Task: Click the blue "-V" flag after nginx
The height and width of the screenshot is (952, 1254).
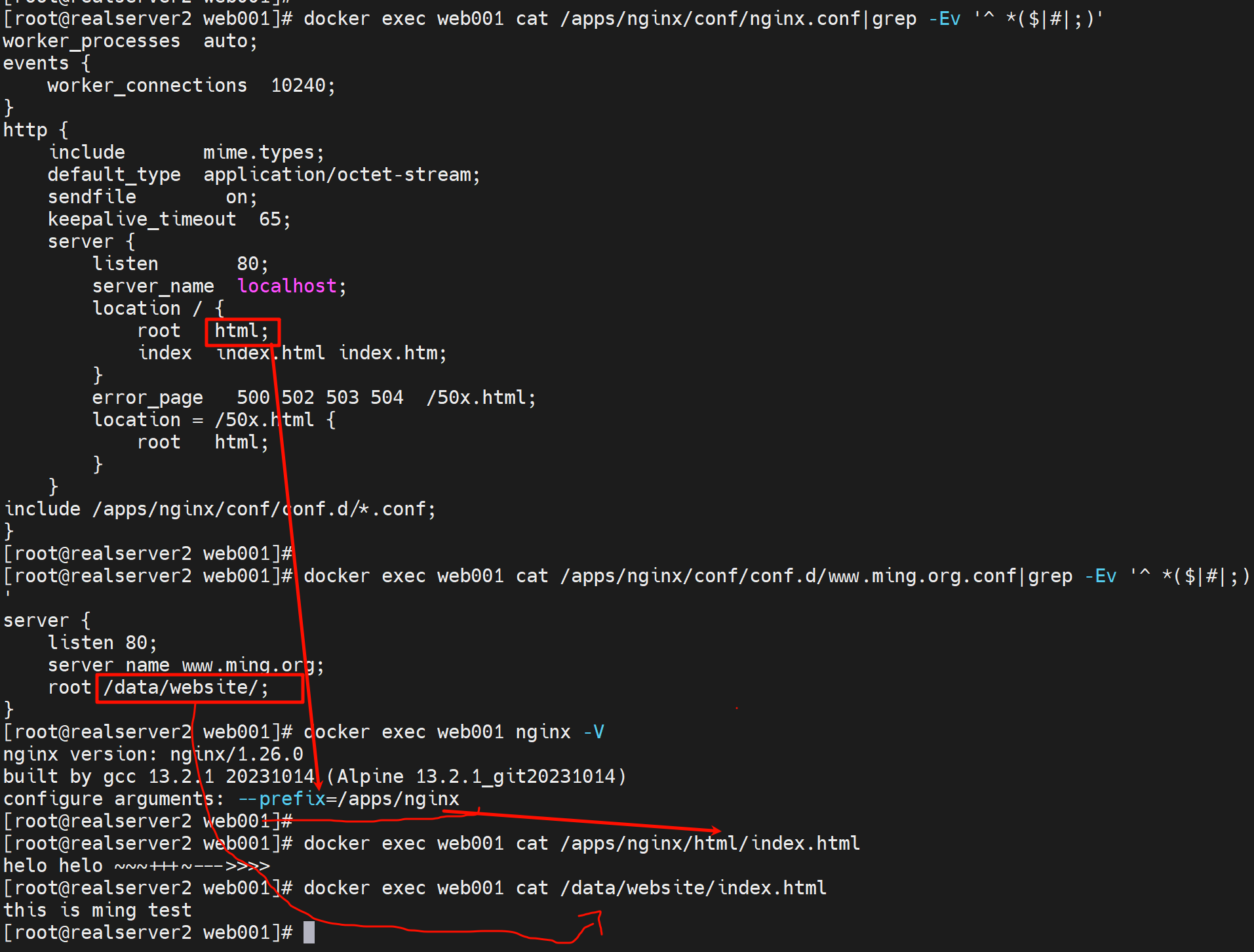Action: (593, 732)
